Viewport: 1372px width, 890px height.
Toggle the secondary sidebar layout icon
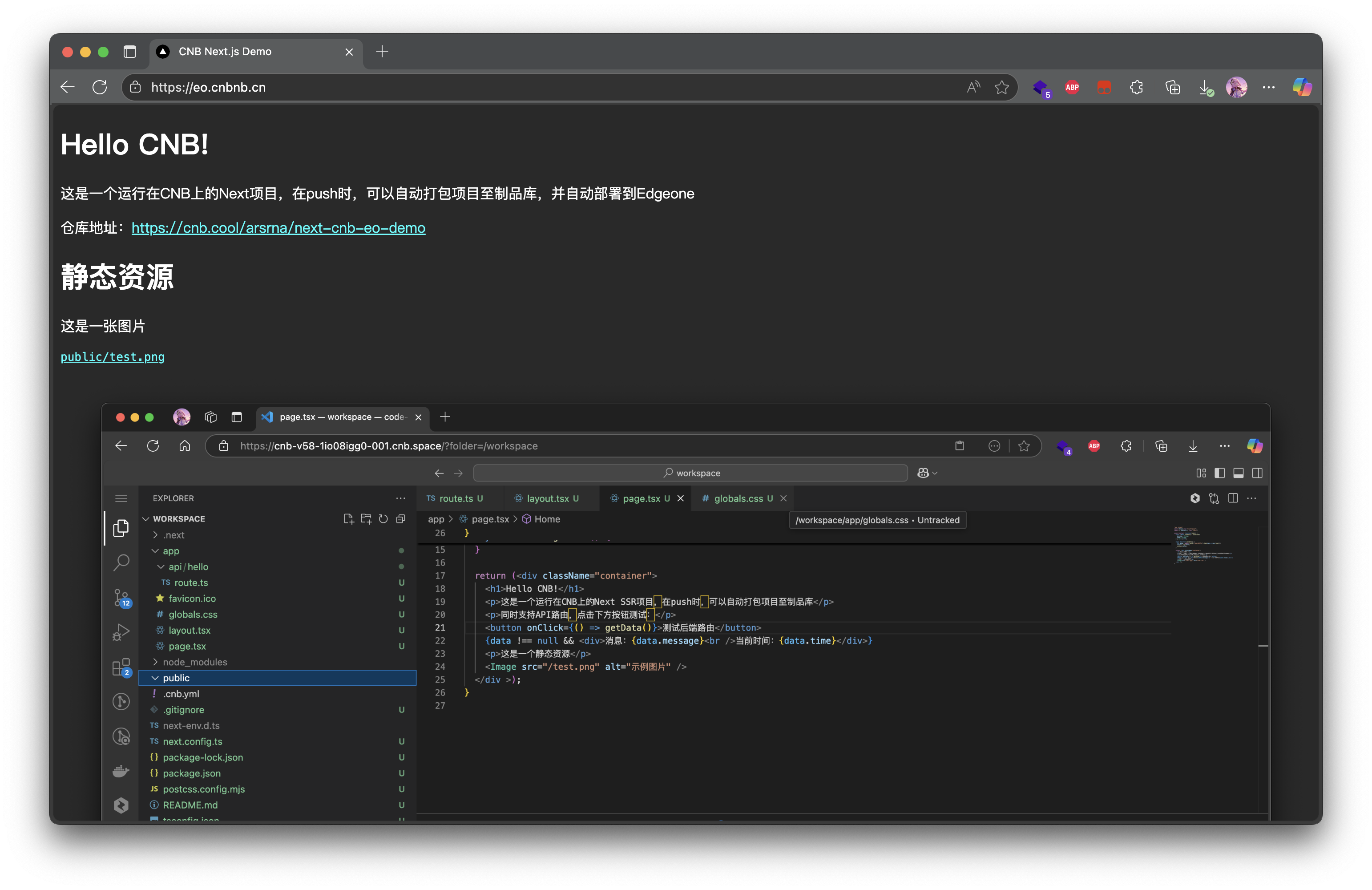click(x=1257, y=473)
